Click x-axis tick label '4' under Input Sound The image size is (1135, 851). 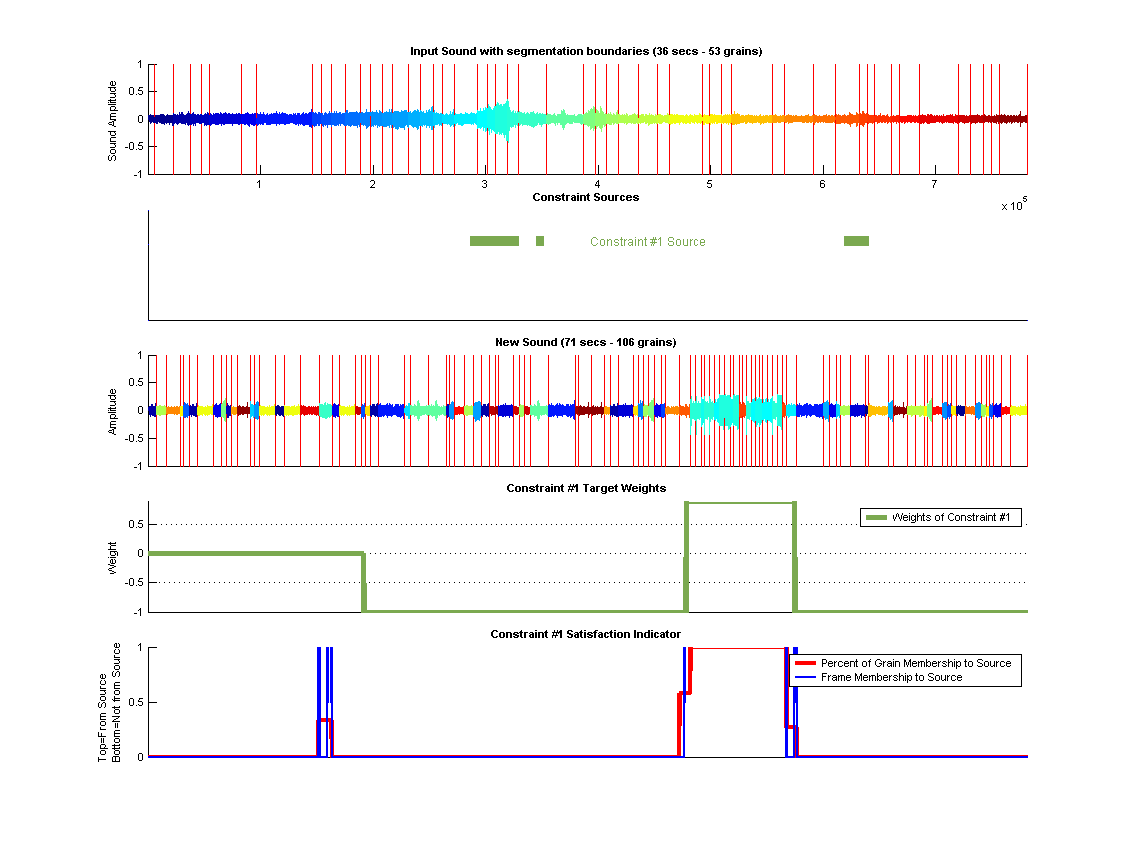point(597,184)
